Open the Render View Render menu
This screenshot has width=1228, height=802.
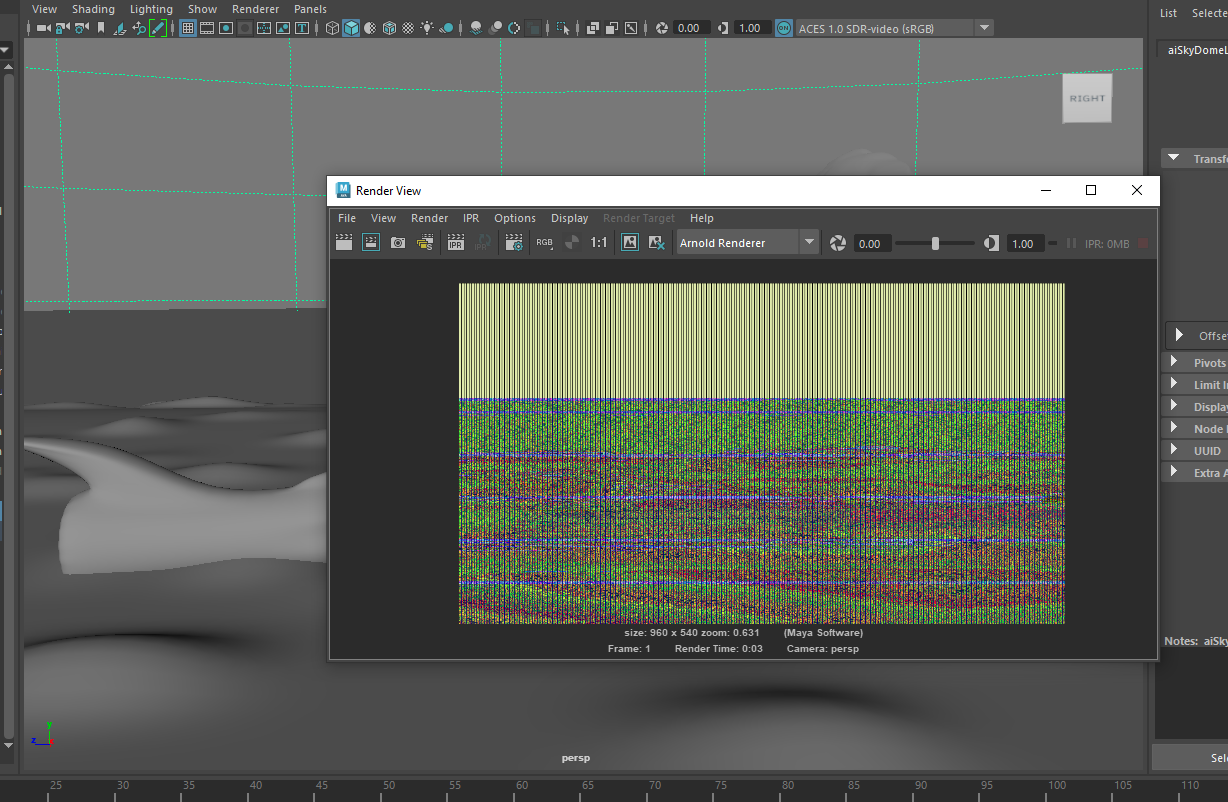[430, 218]
